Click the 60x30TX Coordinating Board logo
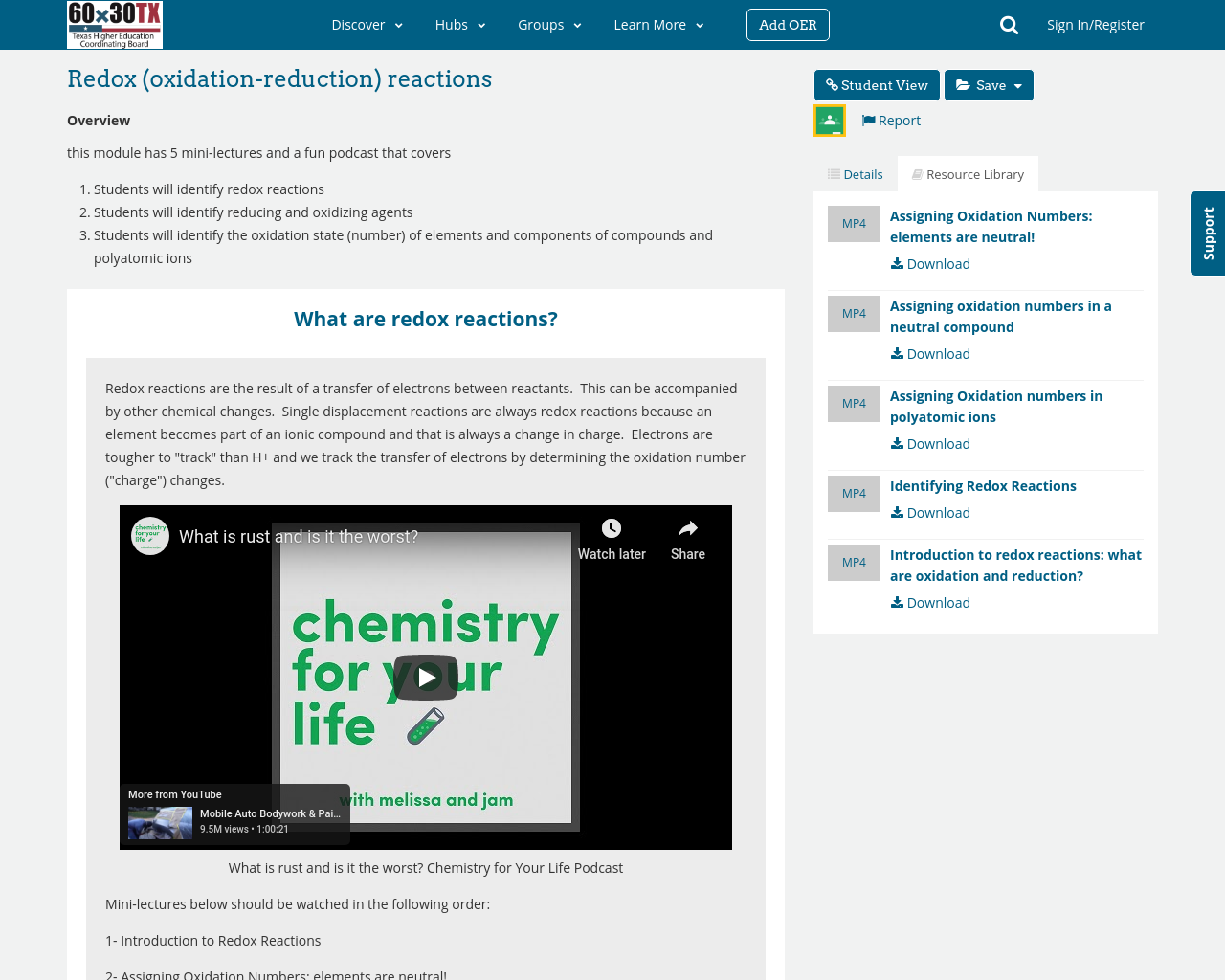1225x980 pixels. (114, 24)
